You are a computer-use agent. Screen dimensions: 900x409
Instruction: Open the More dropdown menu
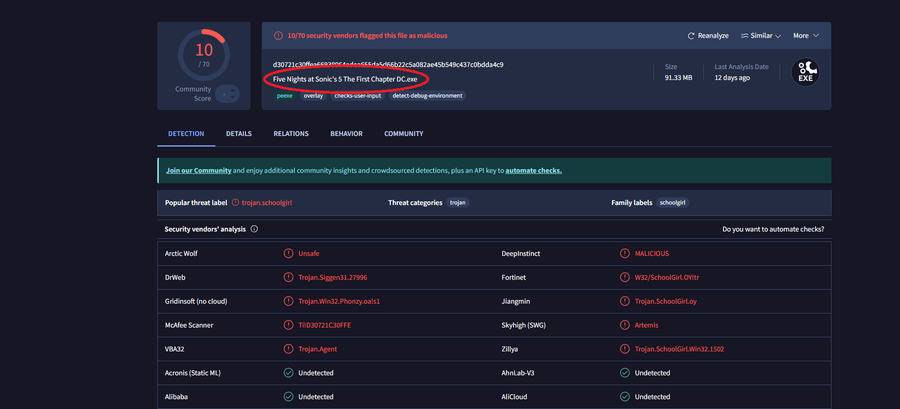(x=806, y=36)
